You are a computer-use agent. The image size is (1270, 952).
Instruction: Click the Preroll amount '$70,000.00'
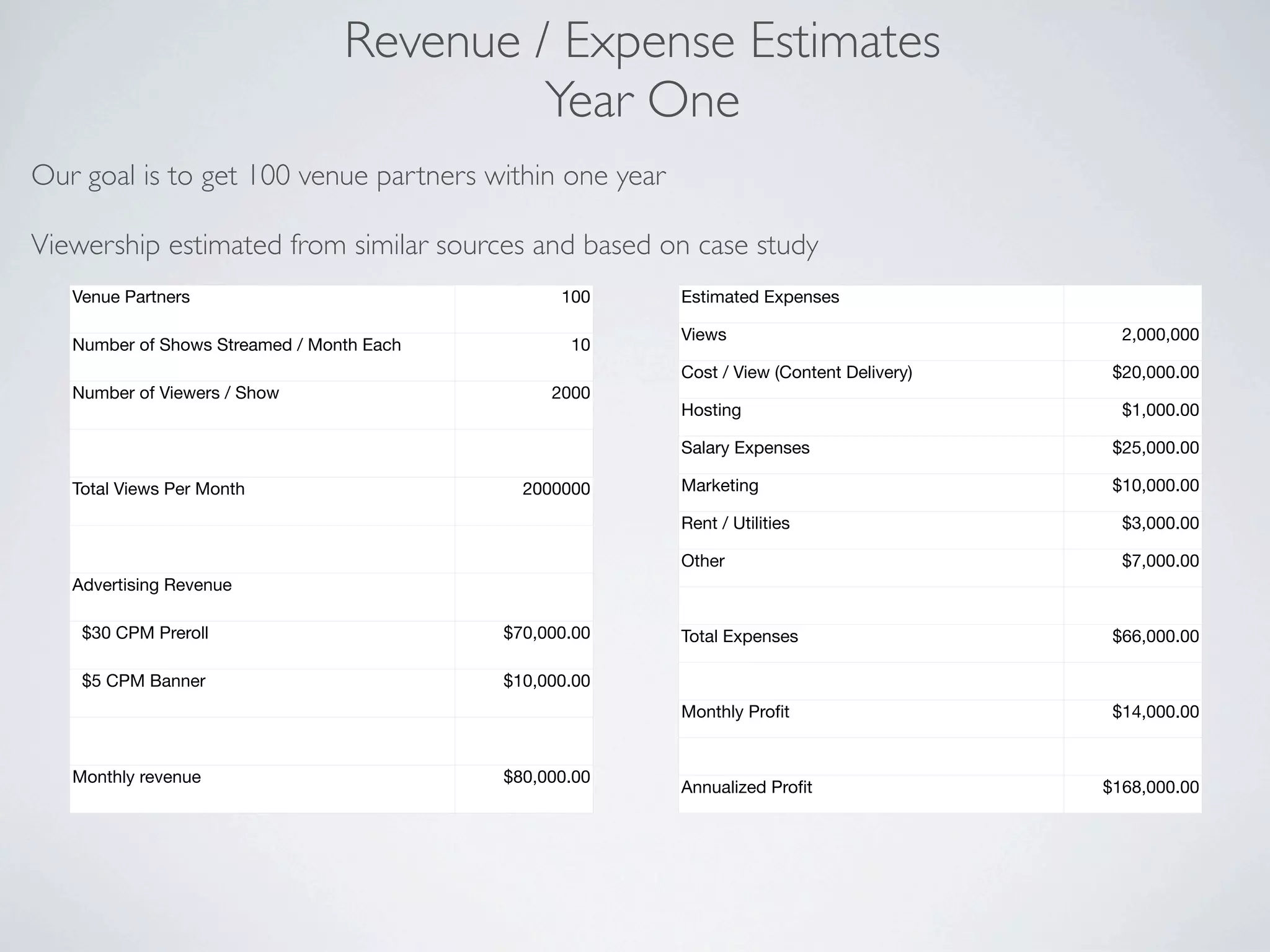(546, 633)
